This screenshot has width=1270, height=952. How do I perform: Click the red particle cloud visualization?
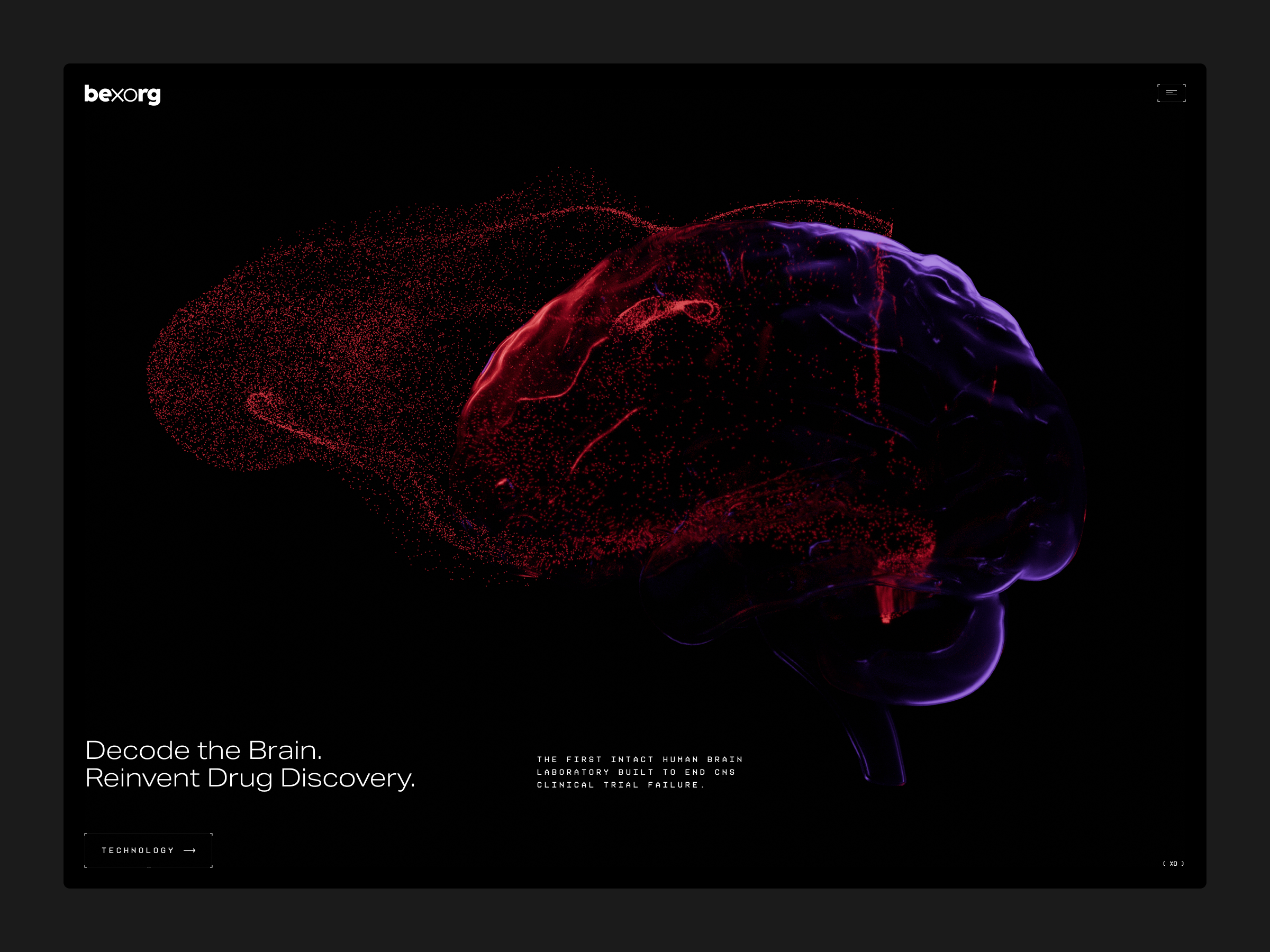coord(344,373)
